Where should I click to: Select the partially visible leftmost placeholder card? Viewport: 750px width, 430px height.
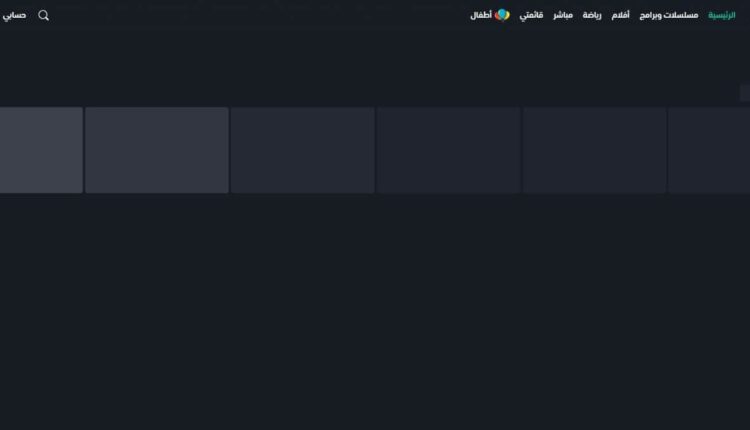(41, 150)
